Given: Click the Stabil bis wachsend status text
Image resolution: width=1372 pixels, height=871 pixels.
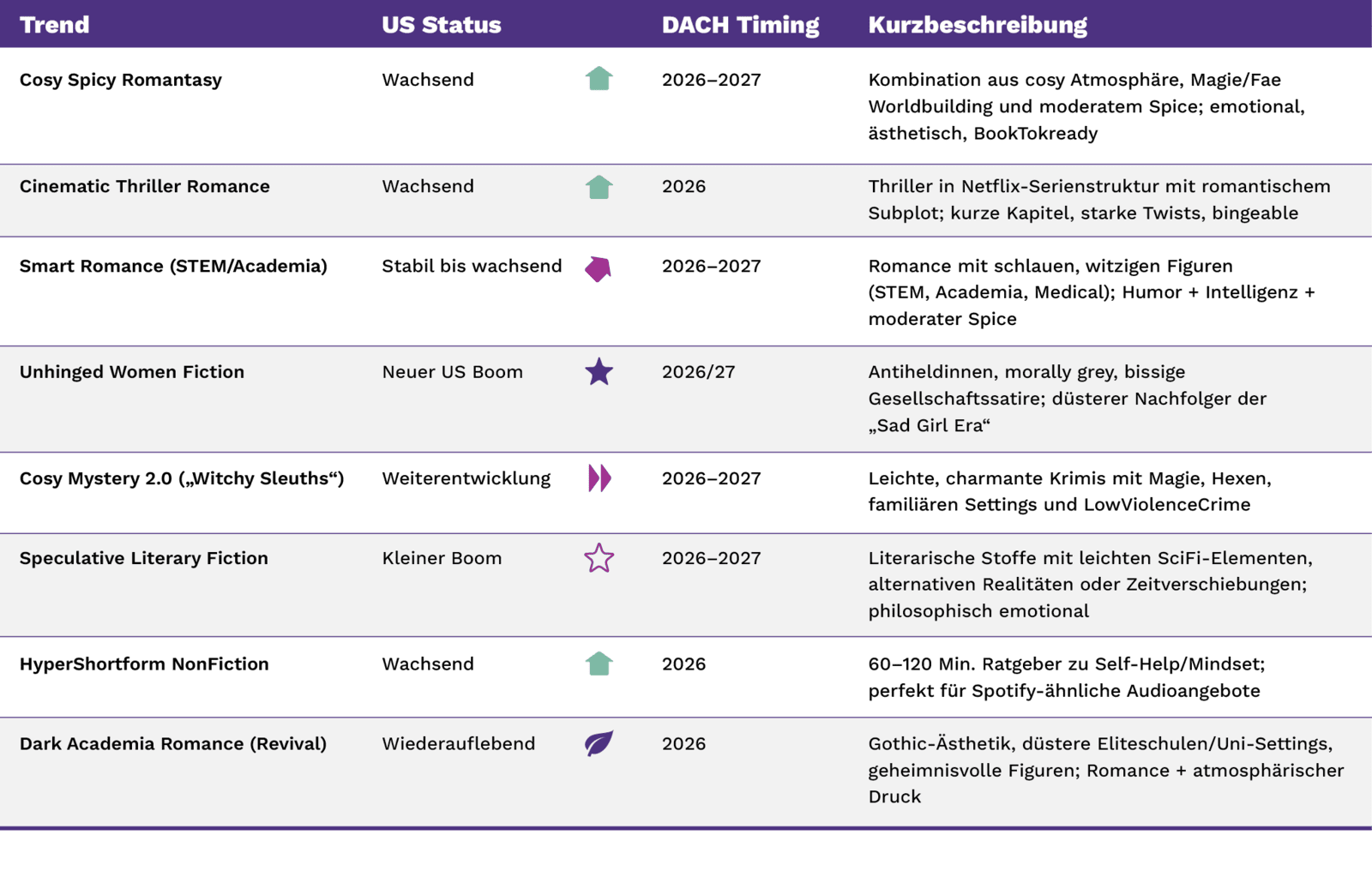Looking at the screenshot, I should pos(472,266).
